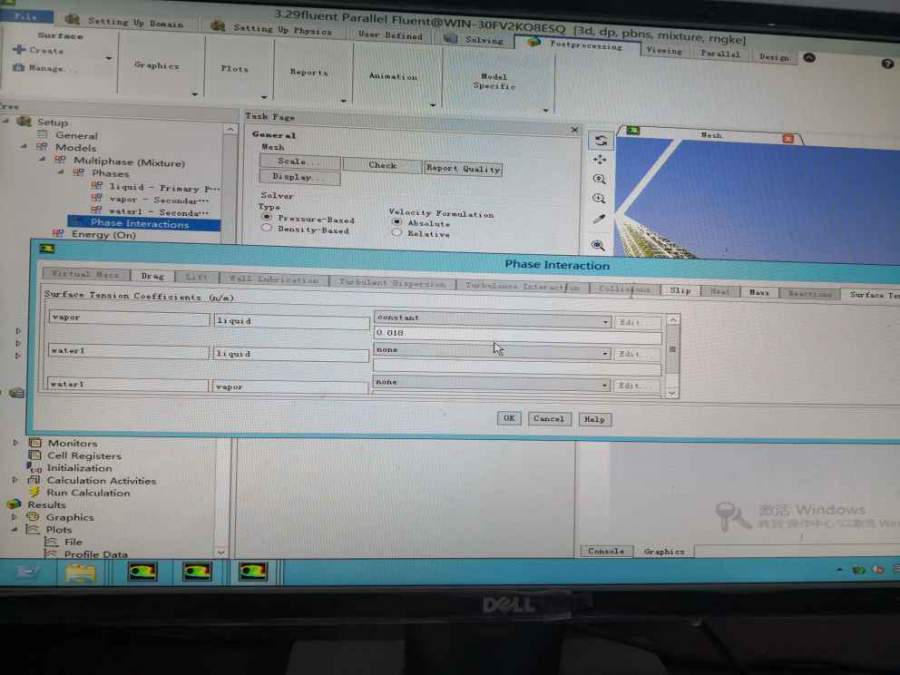Click the Setting Up Physics tab icon
The height and width of the screenshot is (675, 900).
[218, 25]
